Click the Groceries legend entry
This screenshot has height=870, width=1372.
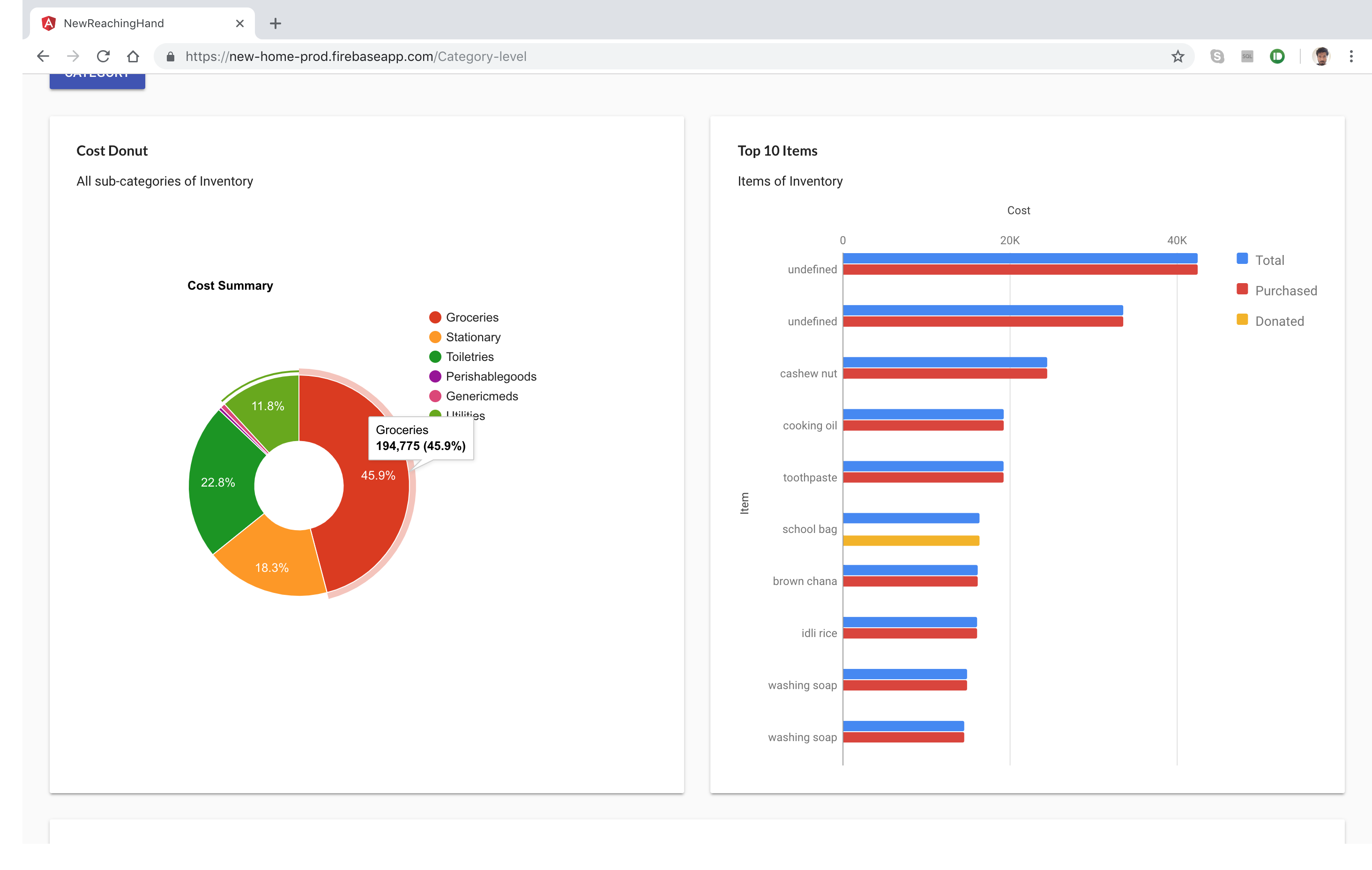(471, 317)
